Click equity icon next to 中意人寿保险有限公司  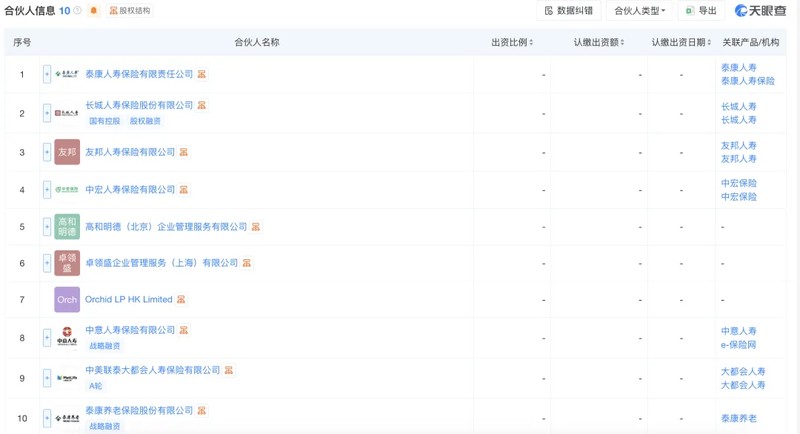coord(184,330)
